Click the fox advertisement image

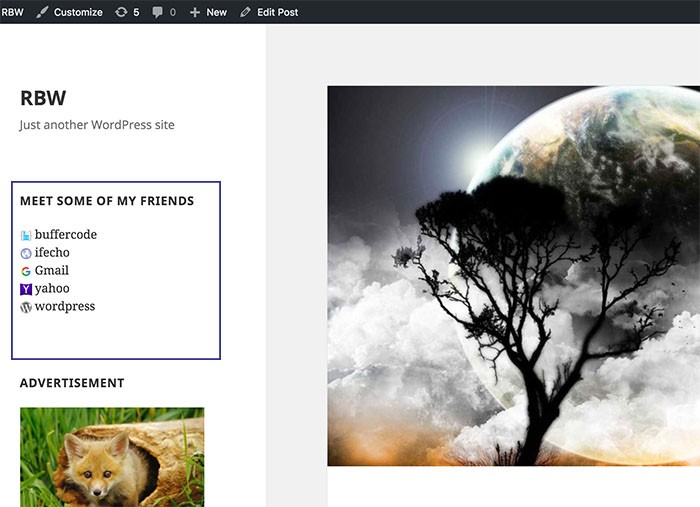(112, 457)
